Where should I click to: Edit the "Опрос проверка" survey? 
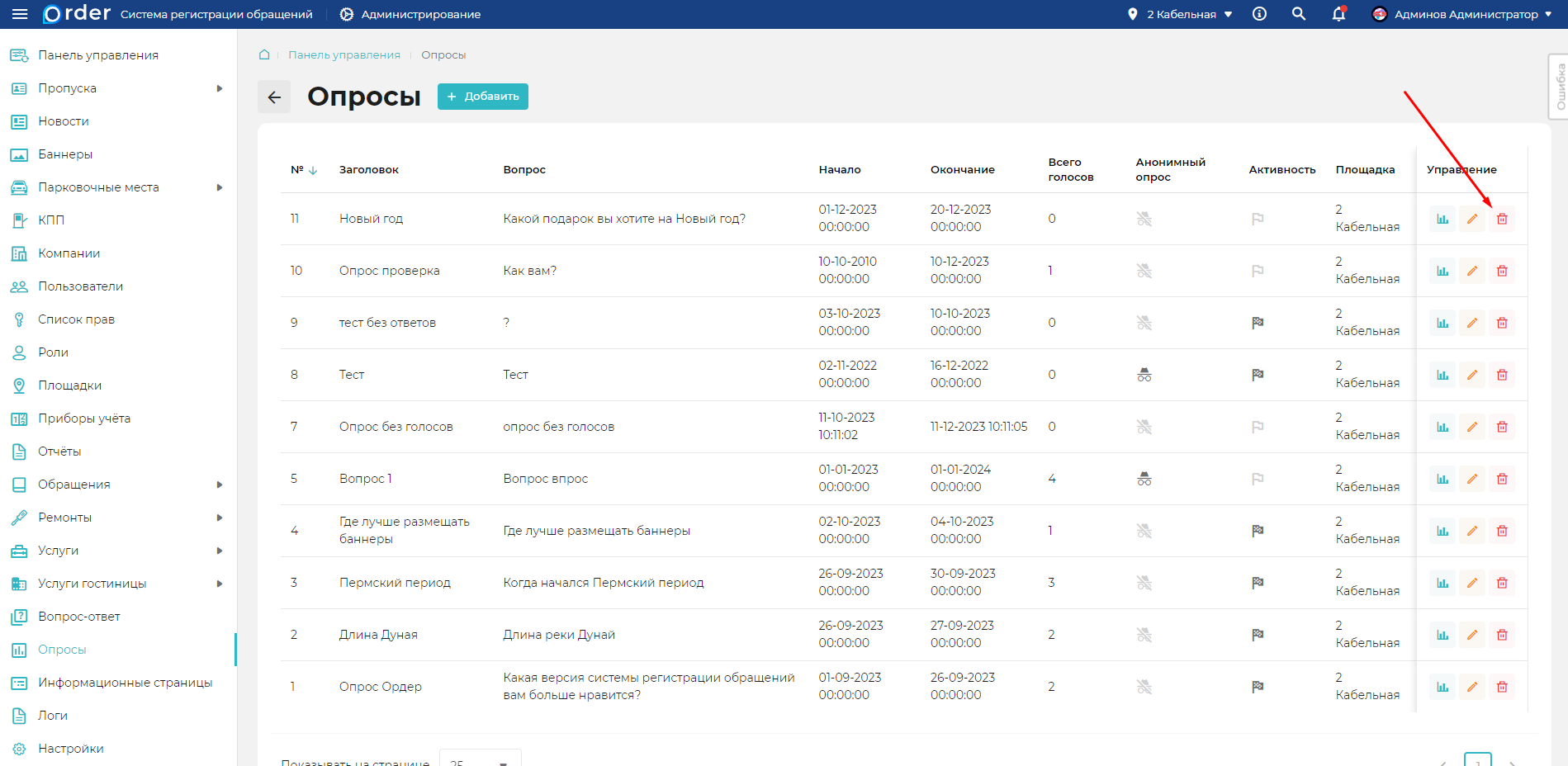coord(1471,271)
